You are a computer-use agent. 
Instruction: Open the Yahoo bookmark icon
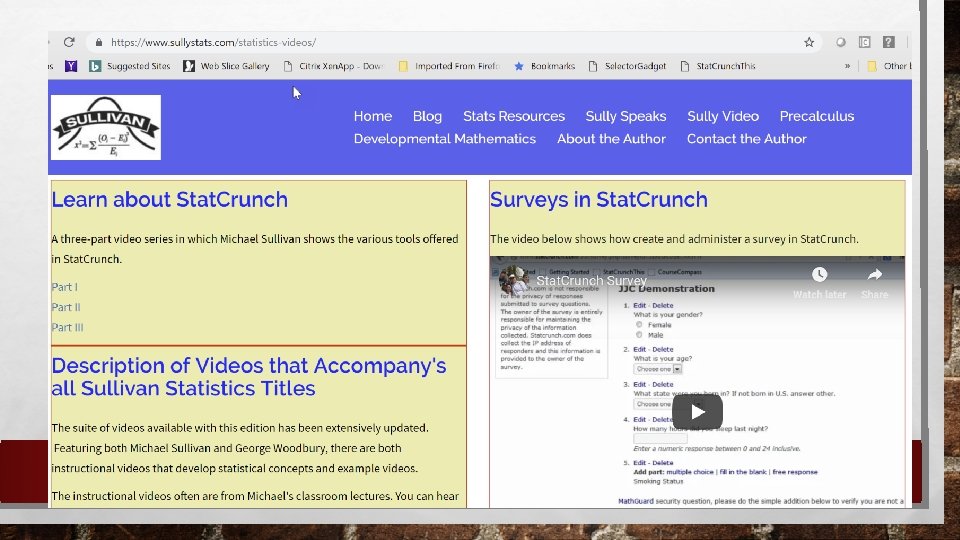tap(71, 66)
